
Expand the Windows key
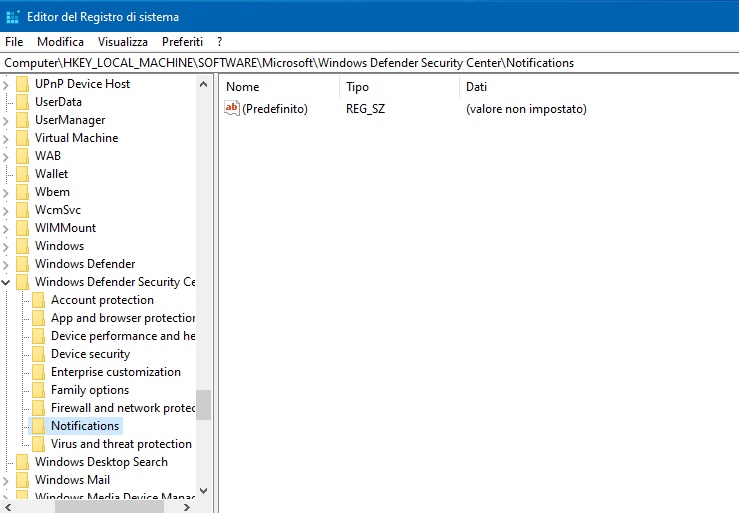6,247
